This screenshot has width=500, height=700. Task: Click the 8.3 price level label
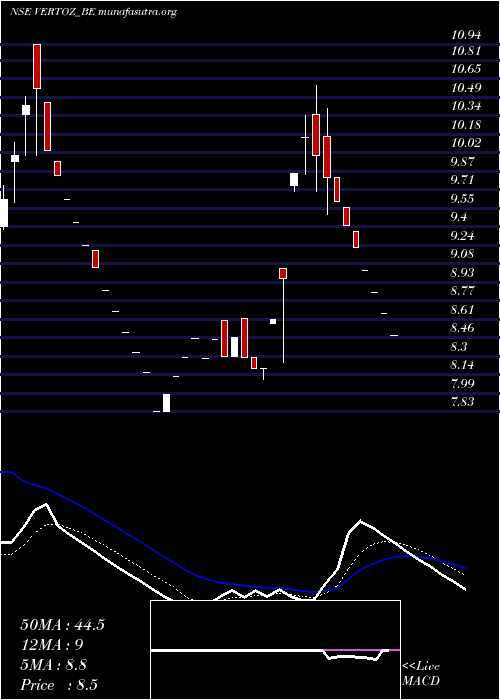[x=459, y=347]
